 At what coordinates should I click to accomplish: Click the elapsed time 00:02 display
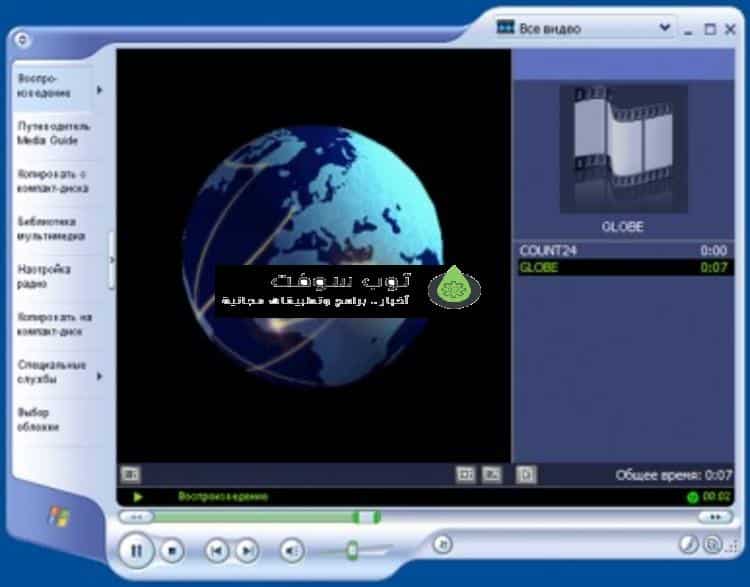[x=717, y=497]
